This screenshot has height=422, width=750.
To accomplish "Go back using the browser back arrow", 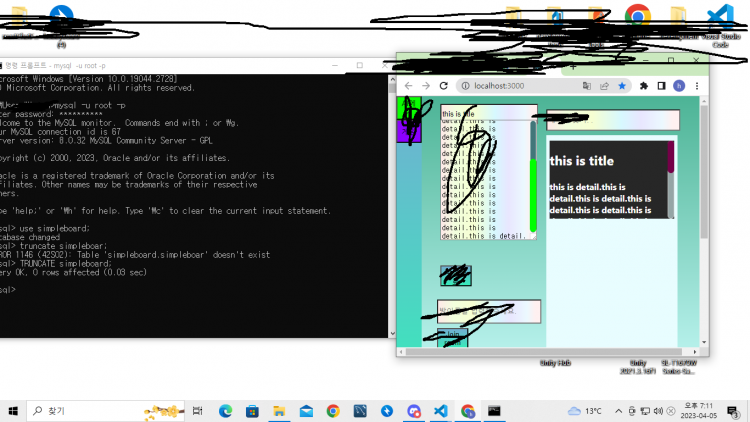I will (409, 86).
